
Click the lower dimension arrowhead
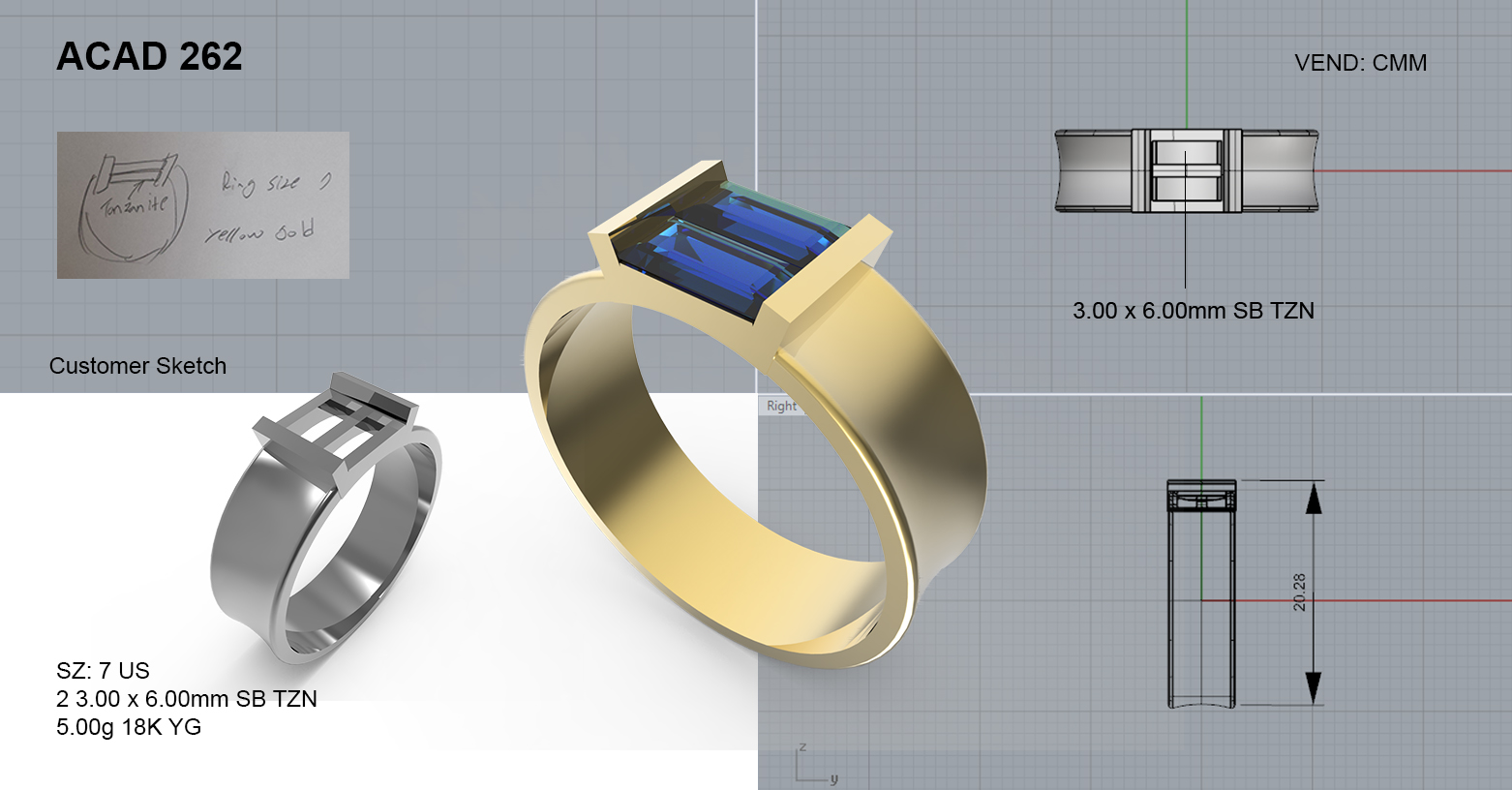pos(1313,686)
